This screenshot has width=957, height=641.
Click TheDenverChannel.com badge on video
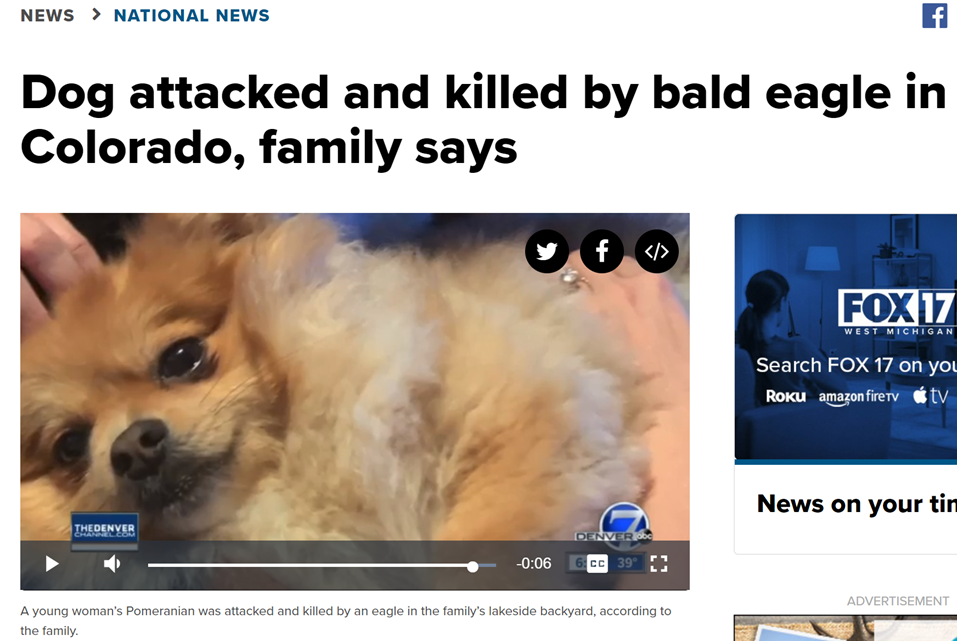point(104,529)
